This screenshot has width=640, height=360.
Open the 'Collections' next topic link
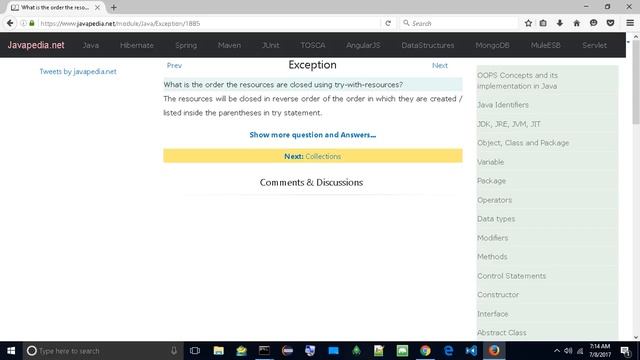(x=323, y=156)
